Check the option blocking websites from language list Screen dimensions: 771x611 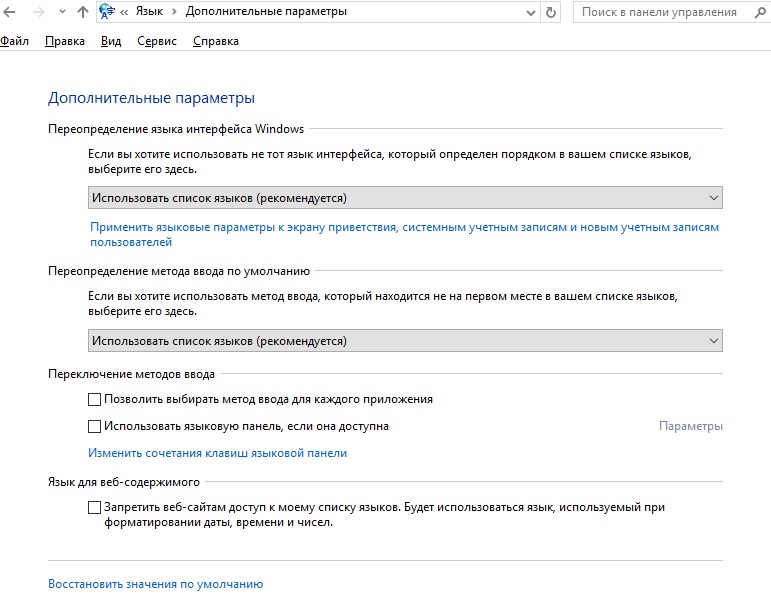coord(95,508)
